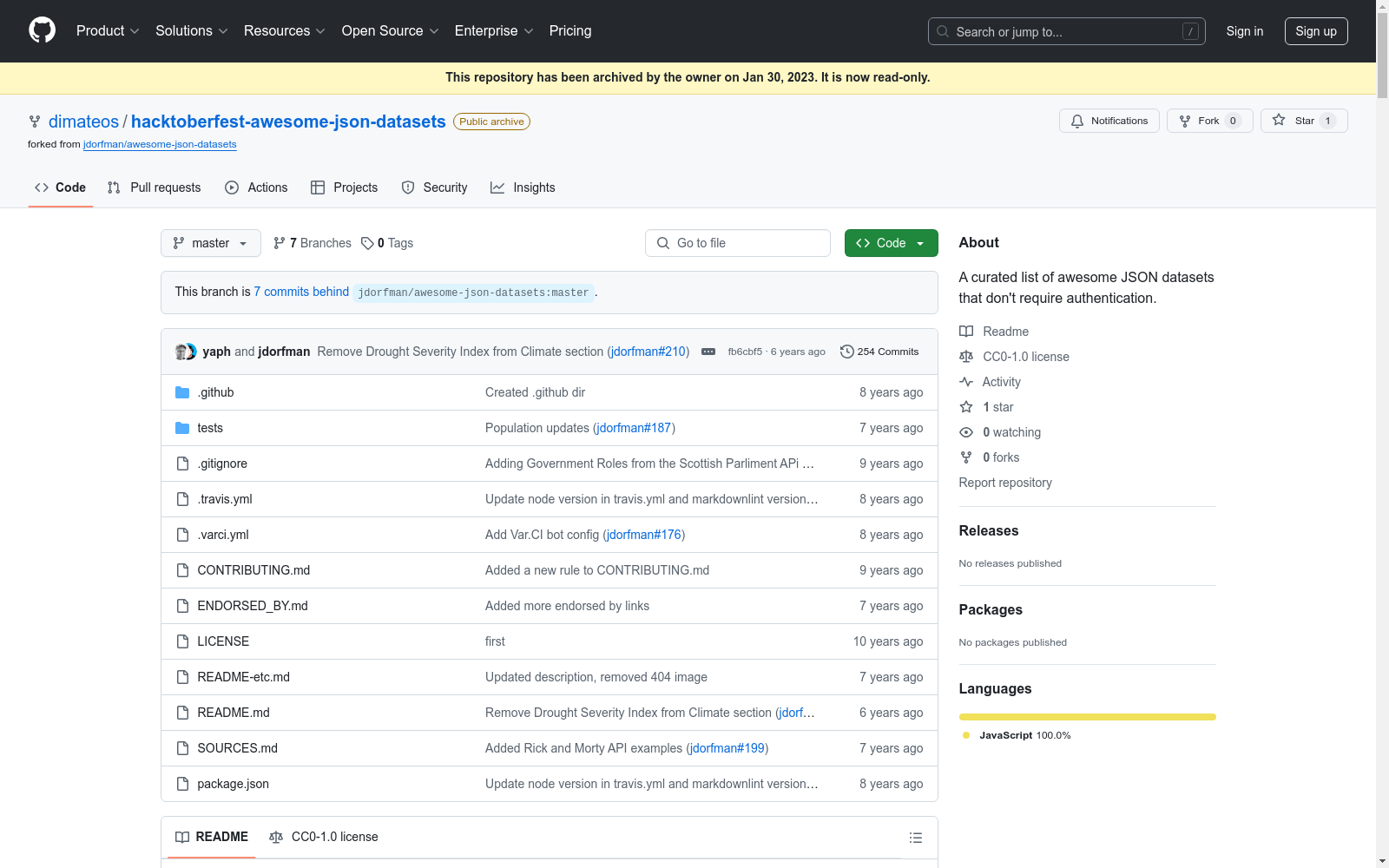Open the master branch selector
Image resolution: width=1389 pixels, height=868 pixels.
pos(210,243)
